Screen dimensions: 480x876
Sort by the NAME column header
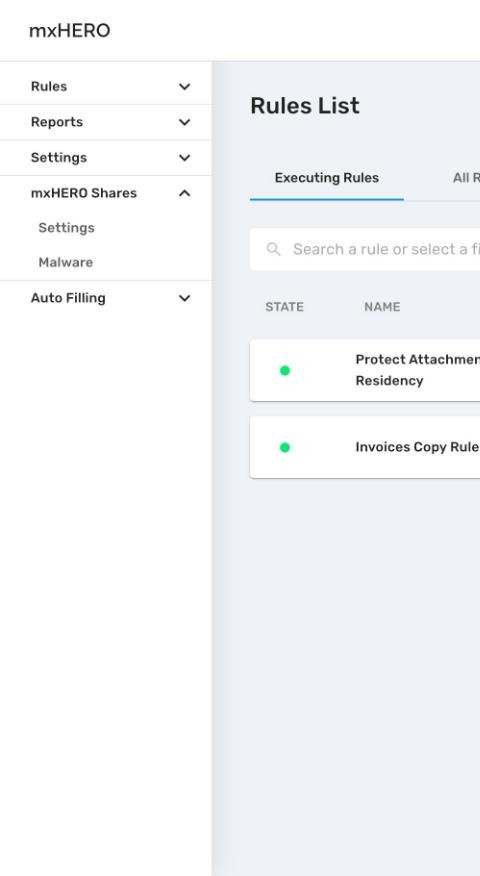coord(382,307)
